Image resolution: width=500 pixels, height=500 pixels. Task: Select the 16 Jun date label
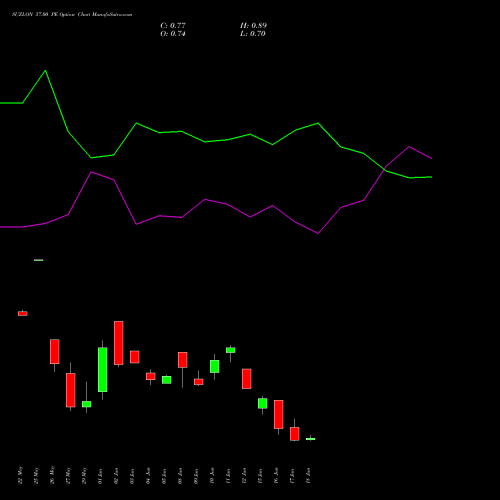pos(277,476)
